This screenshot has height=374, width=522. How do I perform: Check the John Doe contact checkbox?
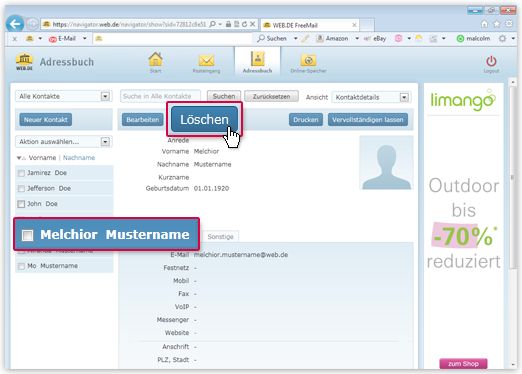21,204
